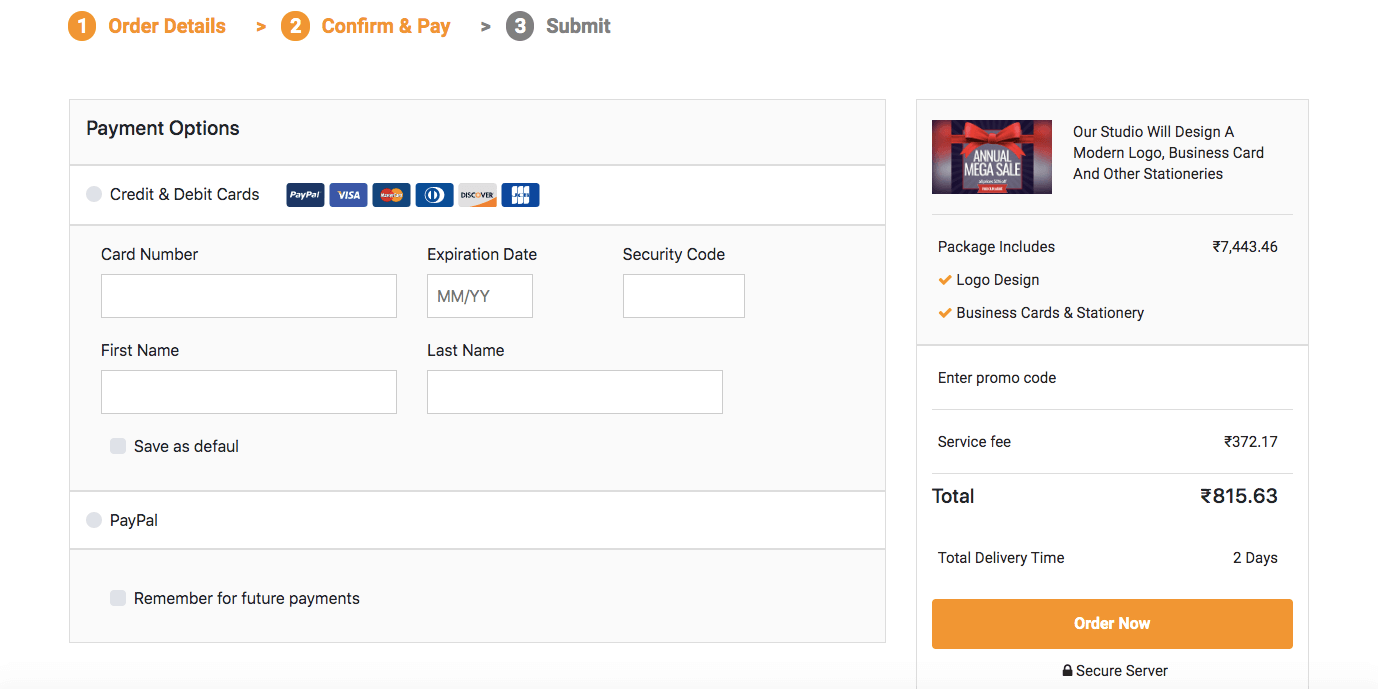Select Credit & Debit Cards radio button

click(94, 195)
